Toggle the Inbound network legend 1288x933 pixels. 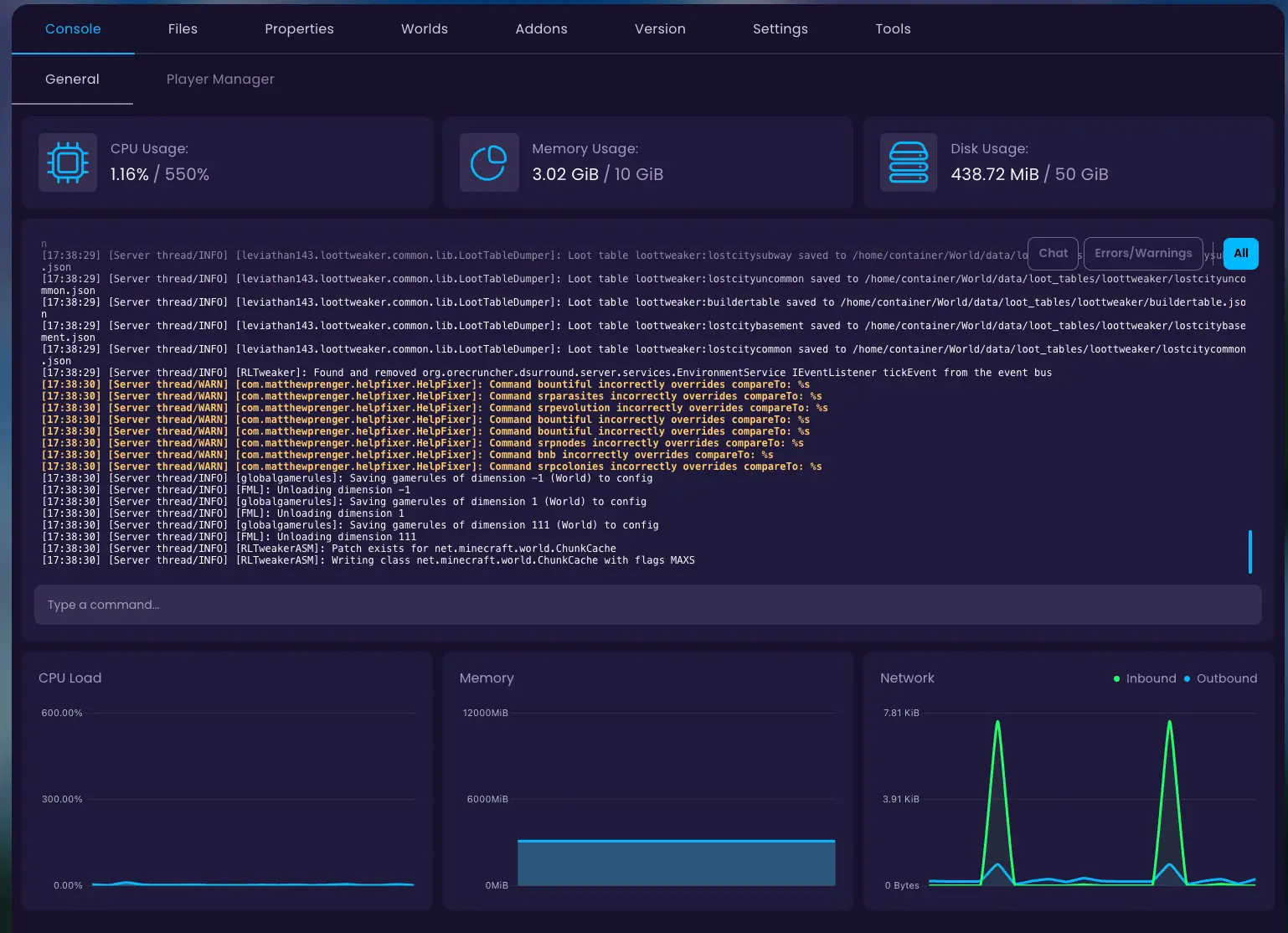pos(1145,678)
